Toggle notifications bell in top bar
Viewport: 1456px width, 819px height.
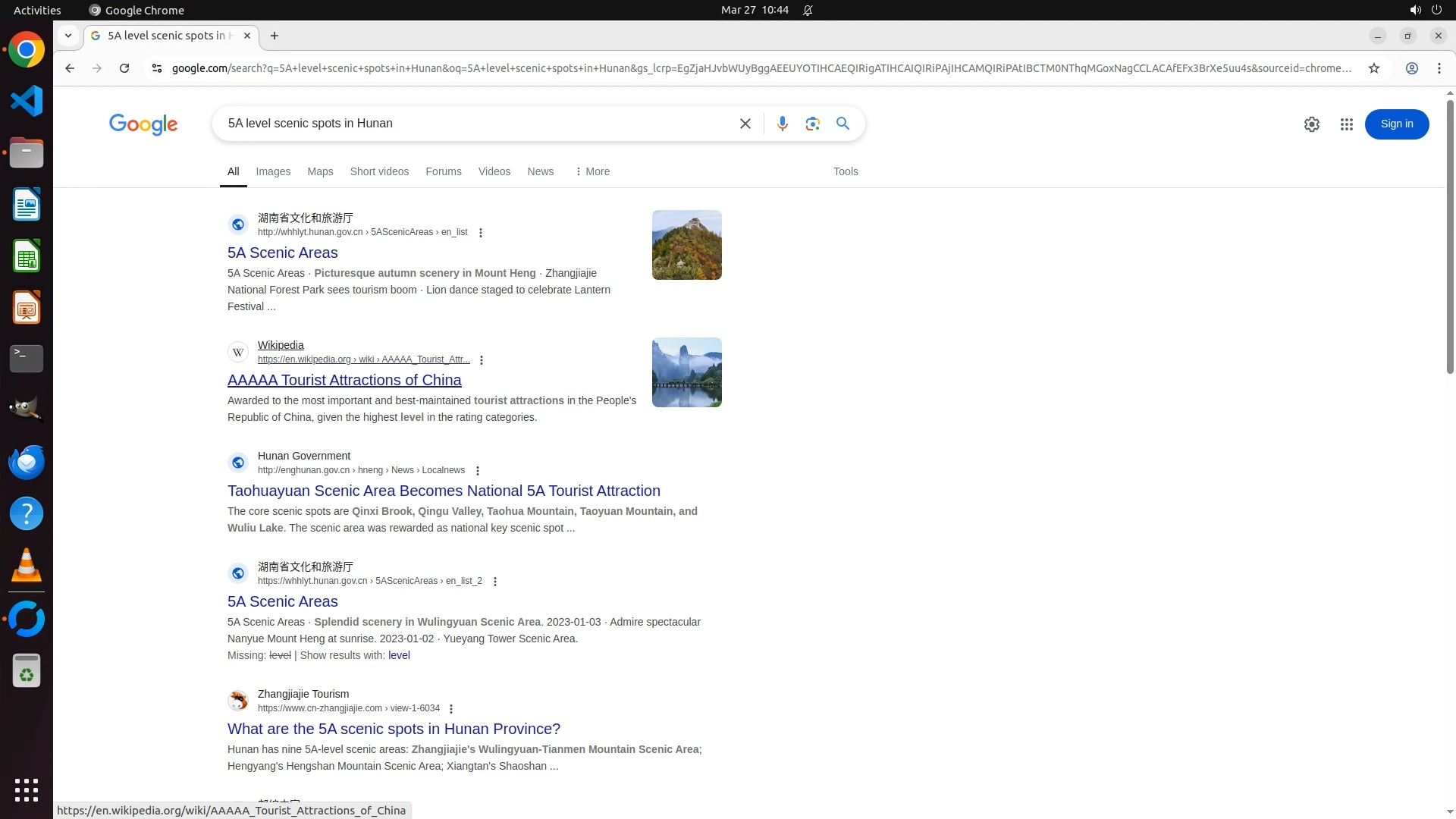click(808, 10)
